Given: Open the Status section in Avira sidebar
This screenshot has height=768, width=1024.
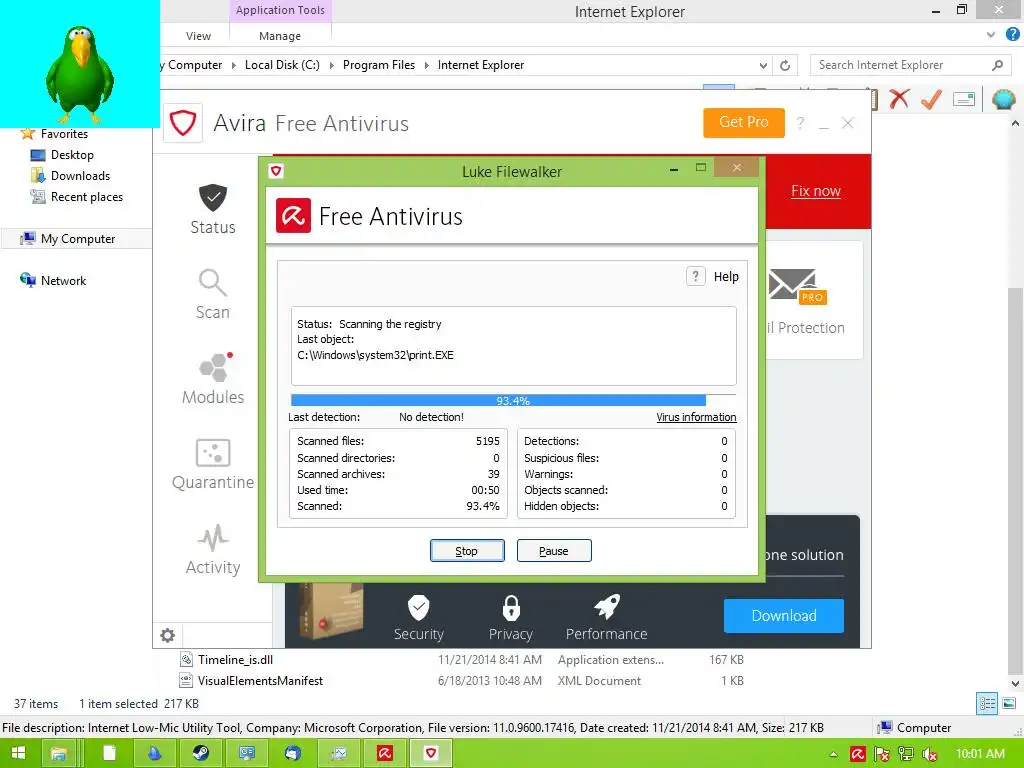Looking at the screenshot, I should (x=212, y=209).
